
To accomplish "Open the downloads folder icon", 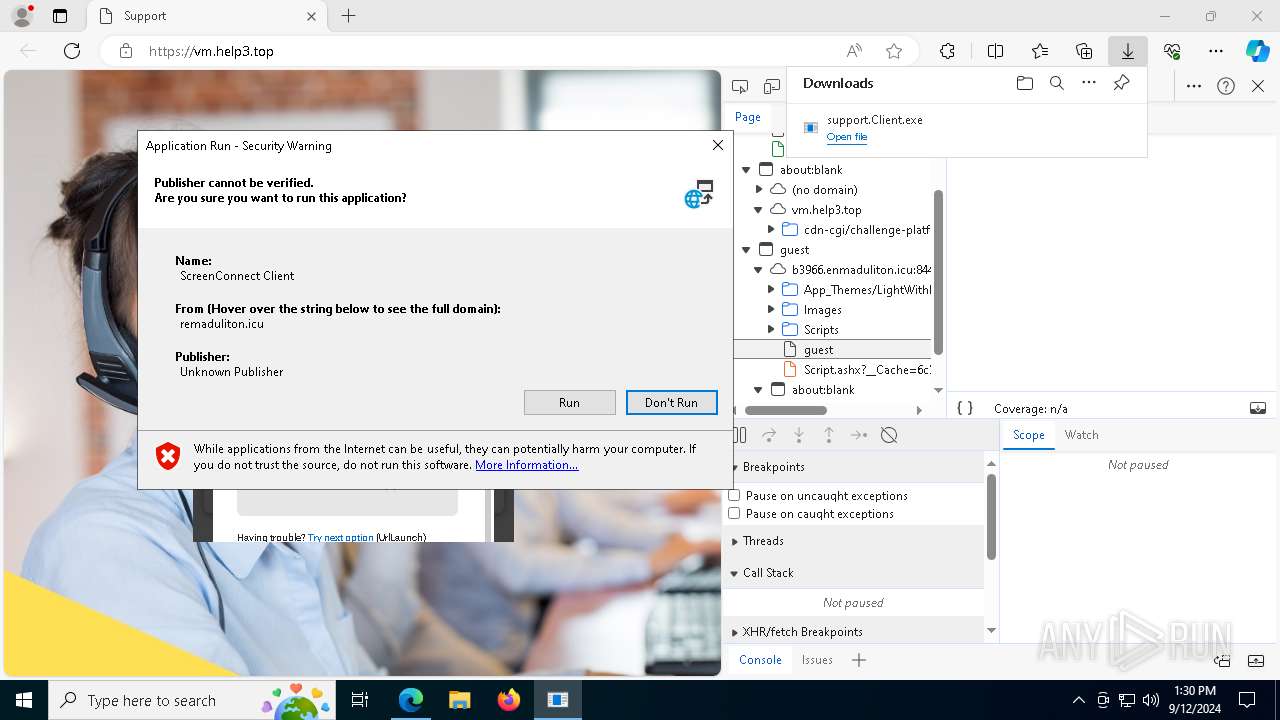I will click(x=1024, y=83).
